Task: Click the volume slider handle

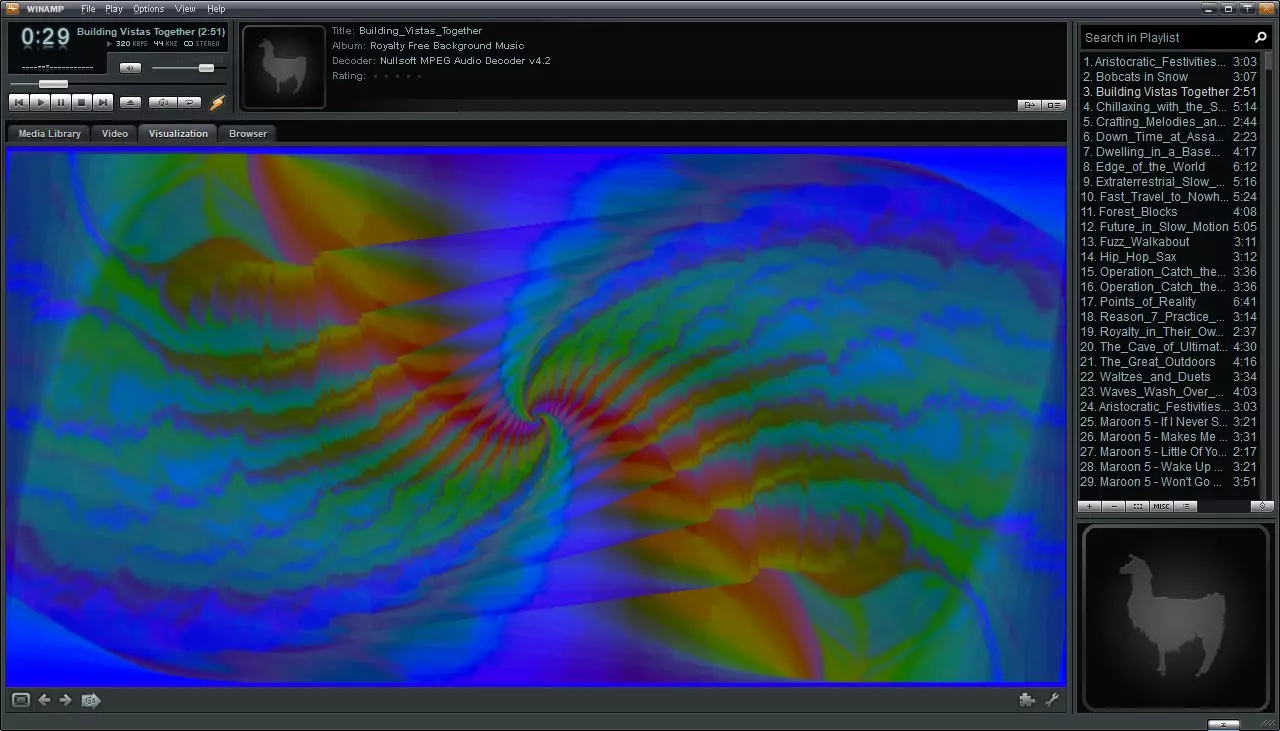Action: (206, 68)
